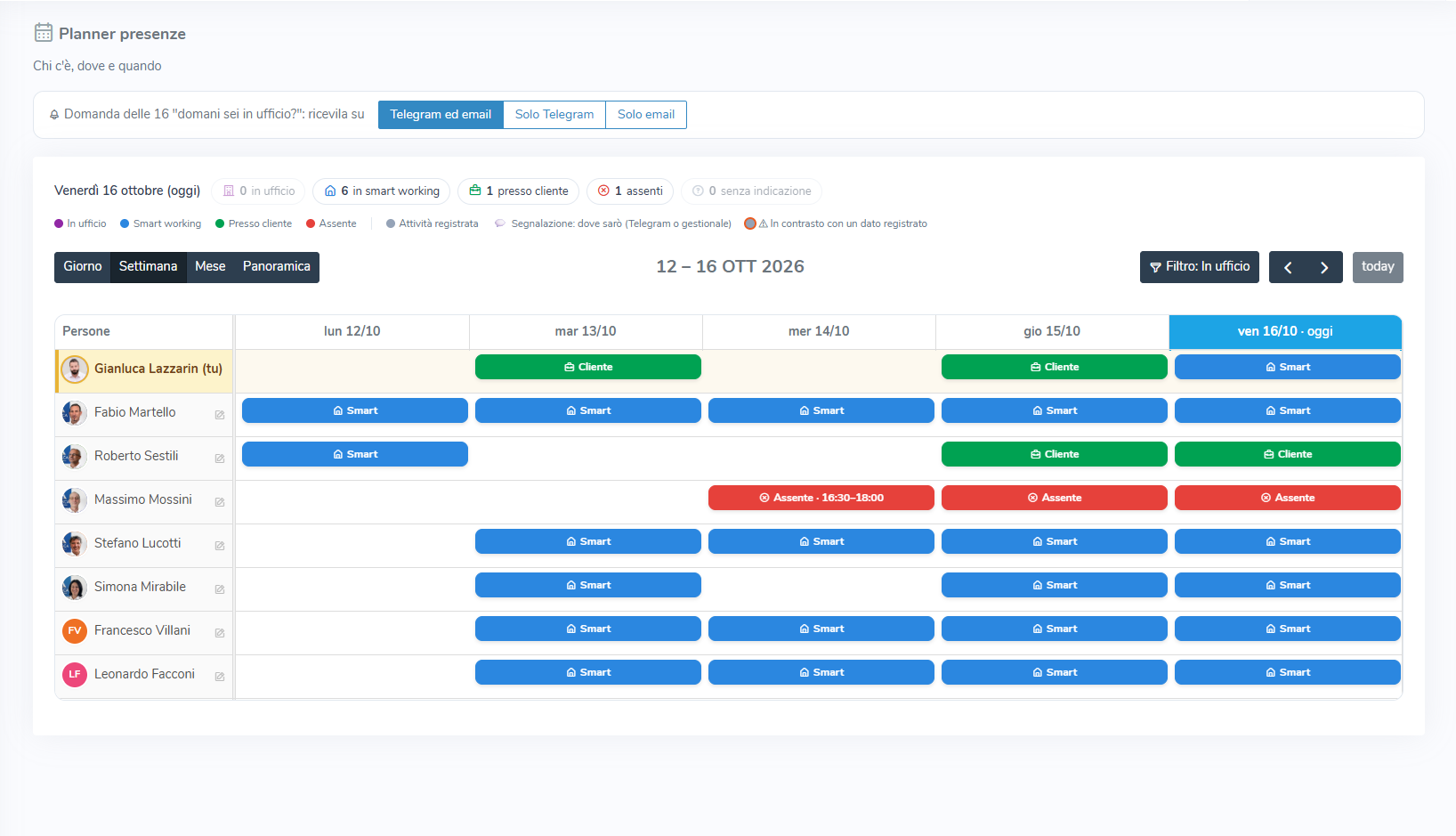Open the 6 in smart working summary chip
The image size is (1456, 836).
381,191
